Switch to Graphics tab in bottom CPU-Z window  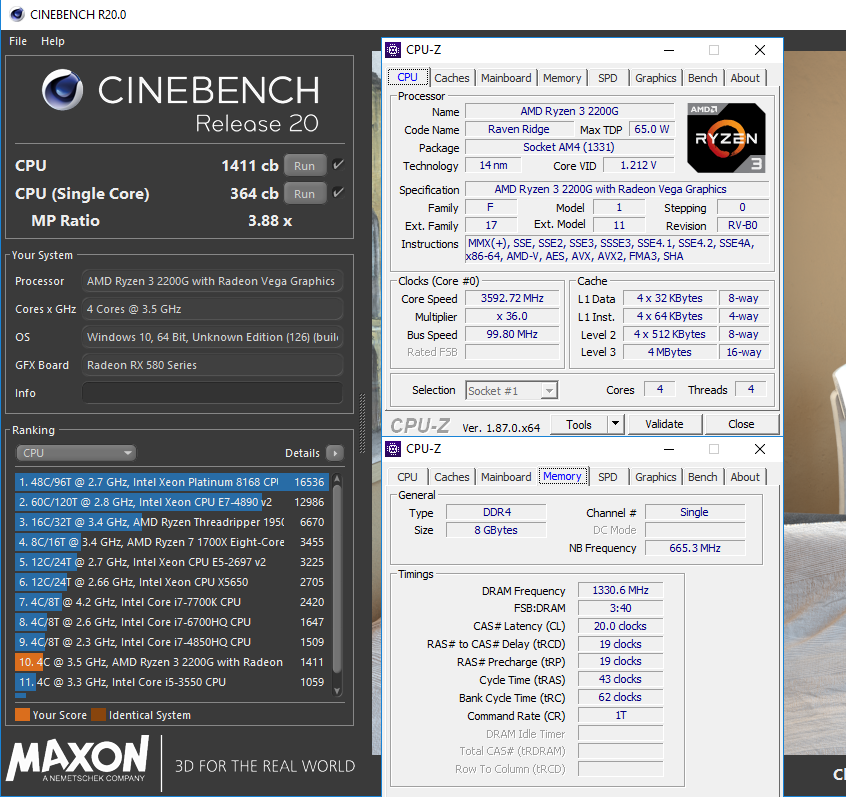656,477
